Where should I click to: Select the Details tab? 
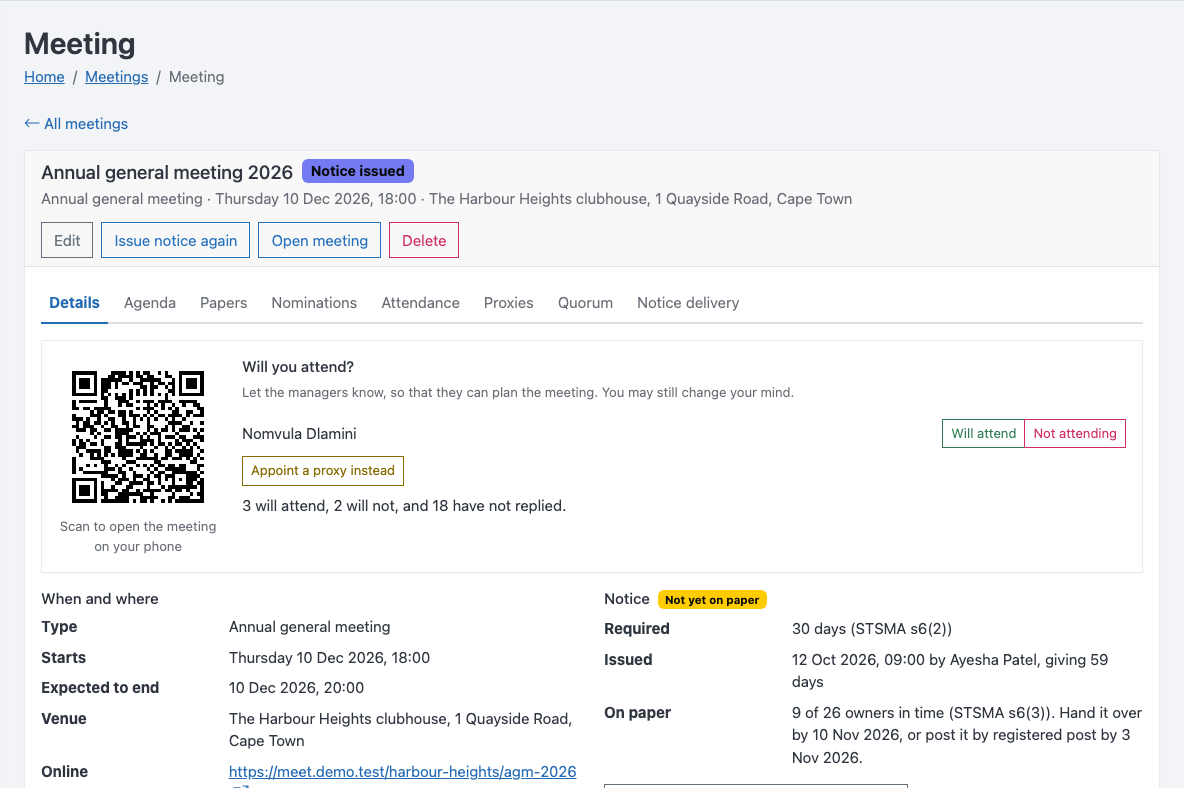pyautogui.click(x=74, y=303)
